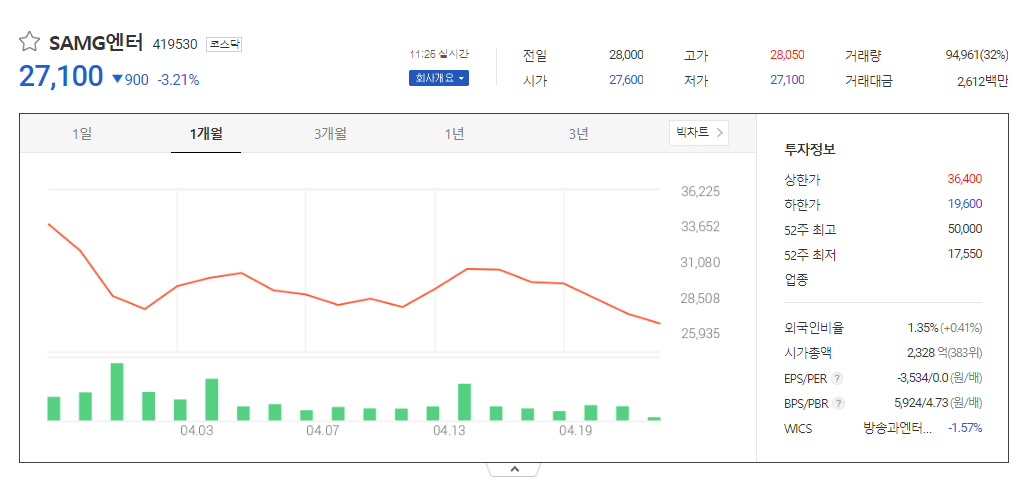This screenshot has height=483, width=1023.
Task: Open the 회사개요 dropdown
Action: (438, 78)
